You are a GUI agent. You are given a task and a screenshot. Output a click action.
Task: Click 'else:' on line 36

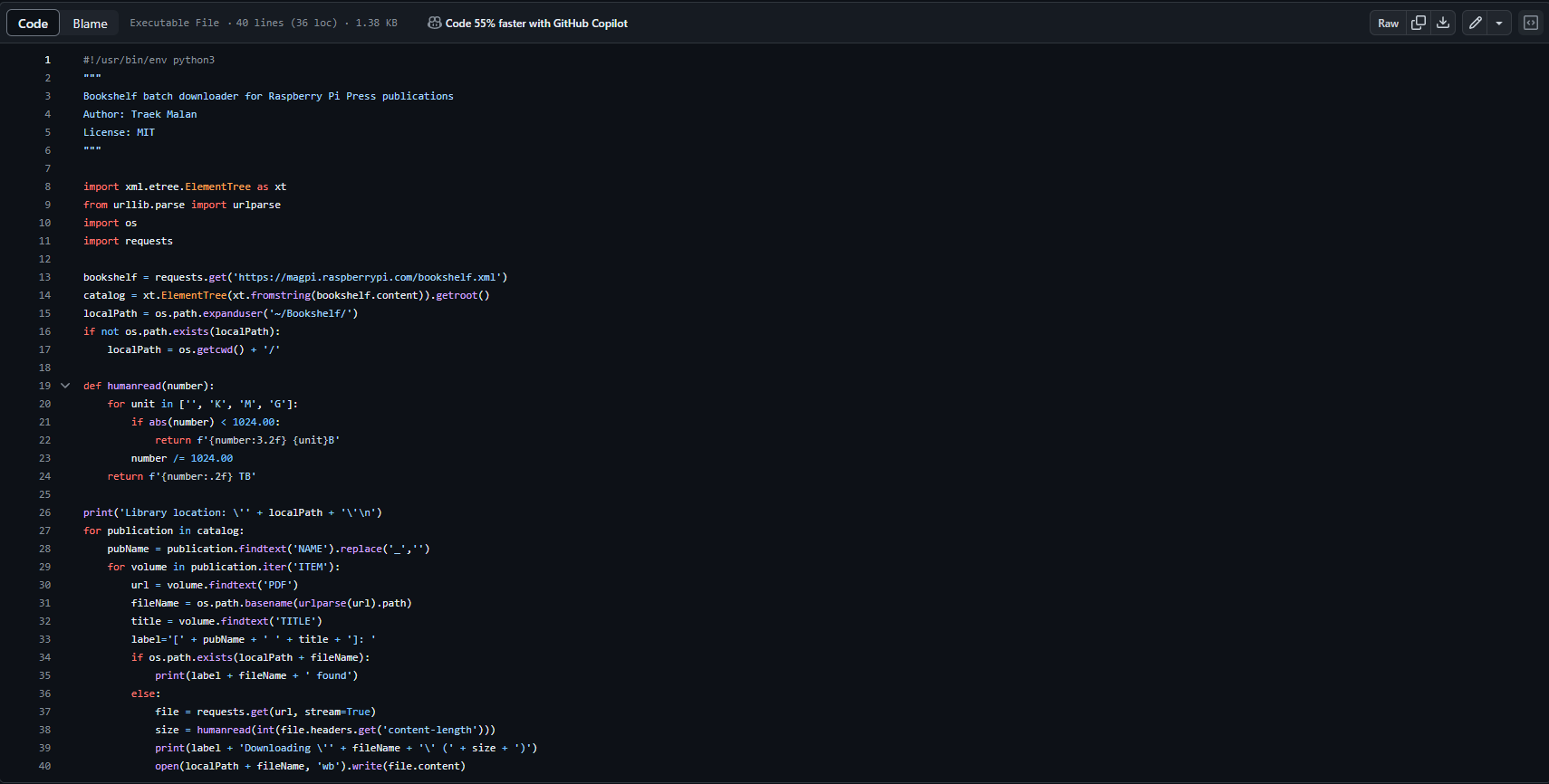point(146,693)
